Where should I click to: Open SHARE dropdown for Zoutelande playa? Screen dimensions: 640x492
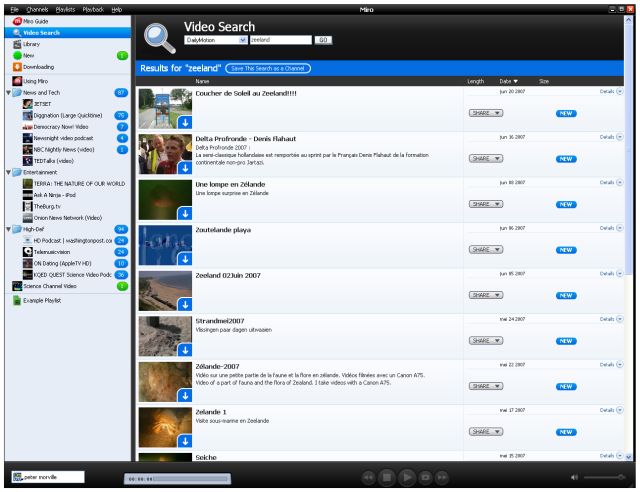click(486, 249)
